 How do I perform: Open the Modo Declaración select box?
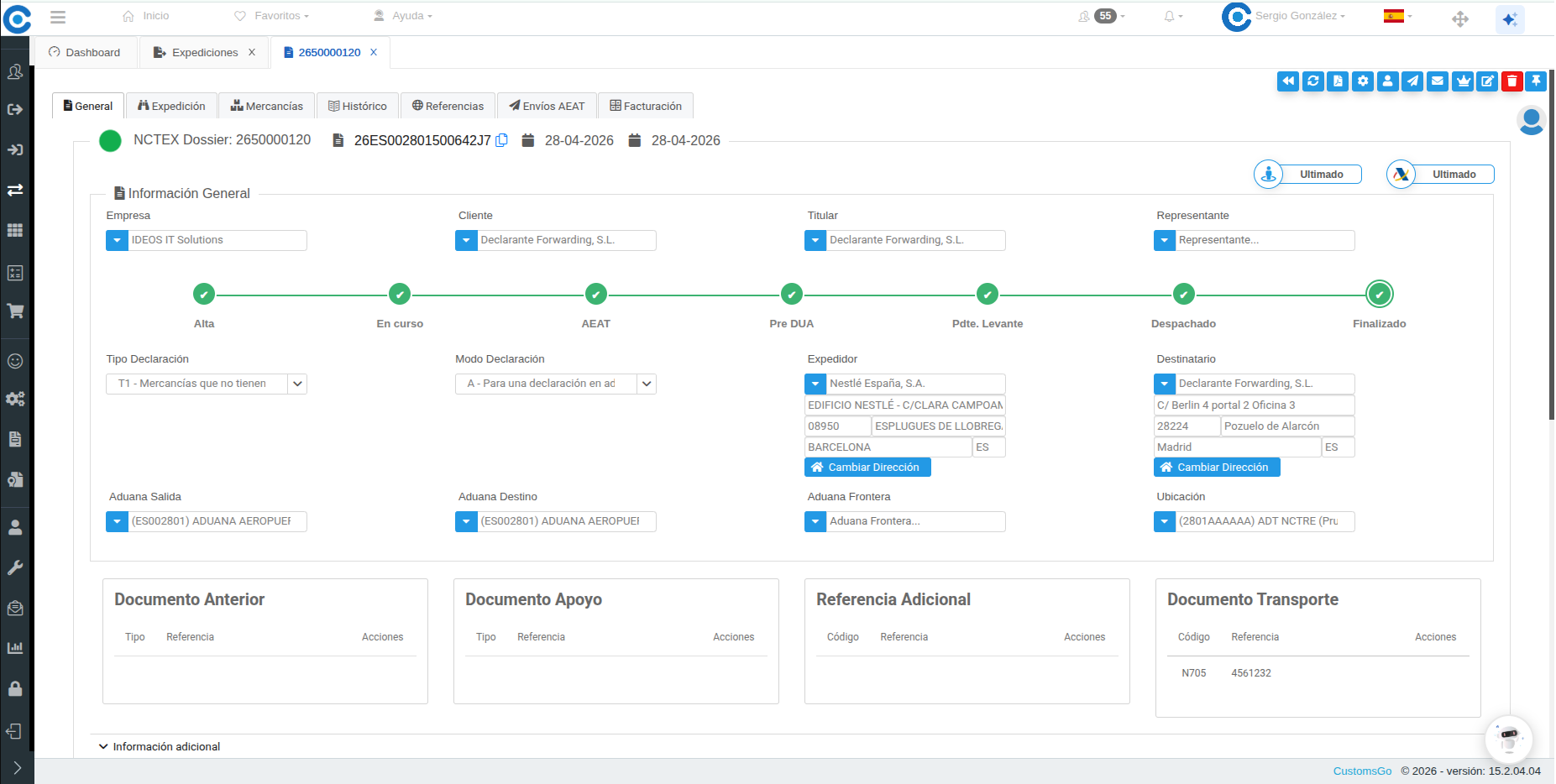[x=556, y=384]
